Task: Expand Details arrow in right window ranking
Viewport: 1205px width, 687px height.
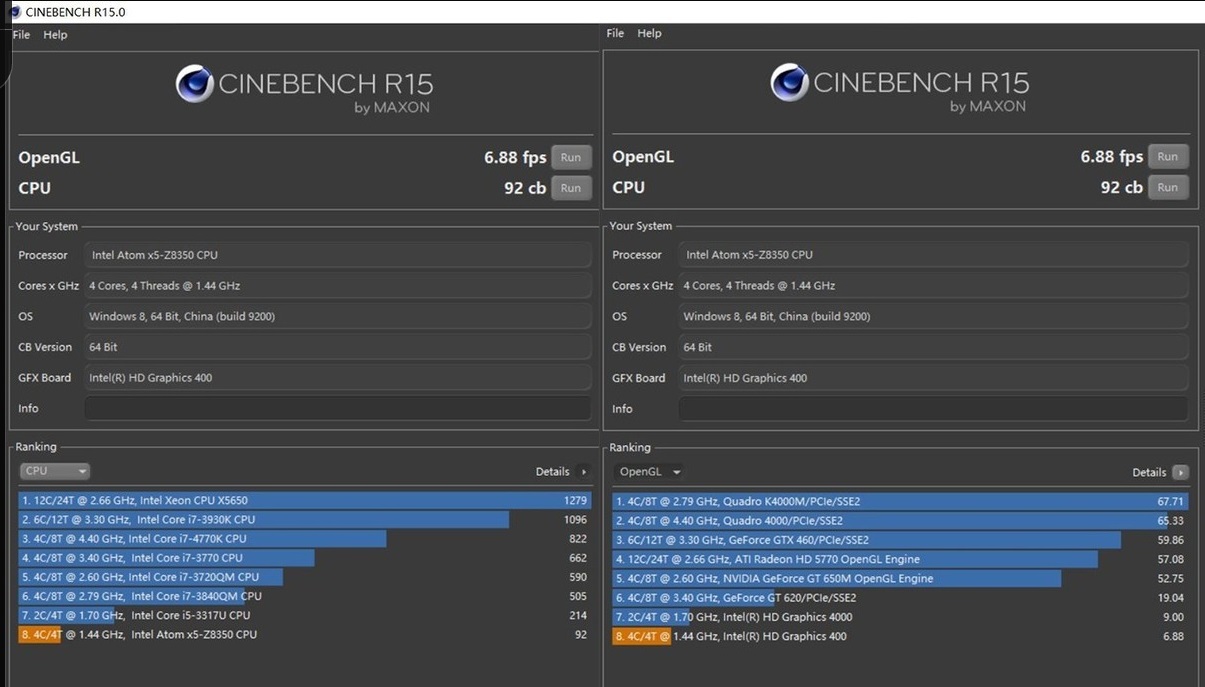Action: point(1181,472)
